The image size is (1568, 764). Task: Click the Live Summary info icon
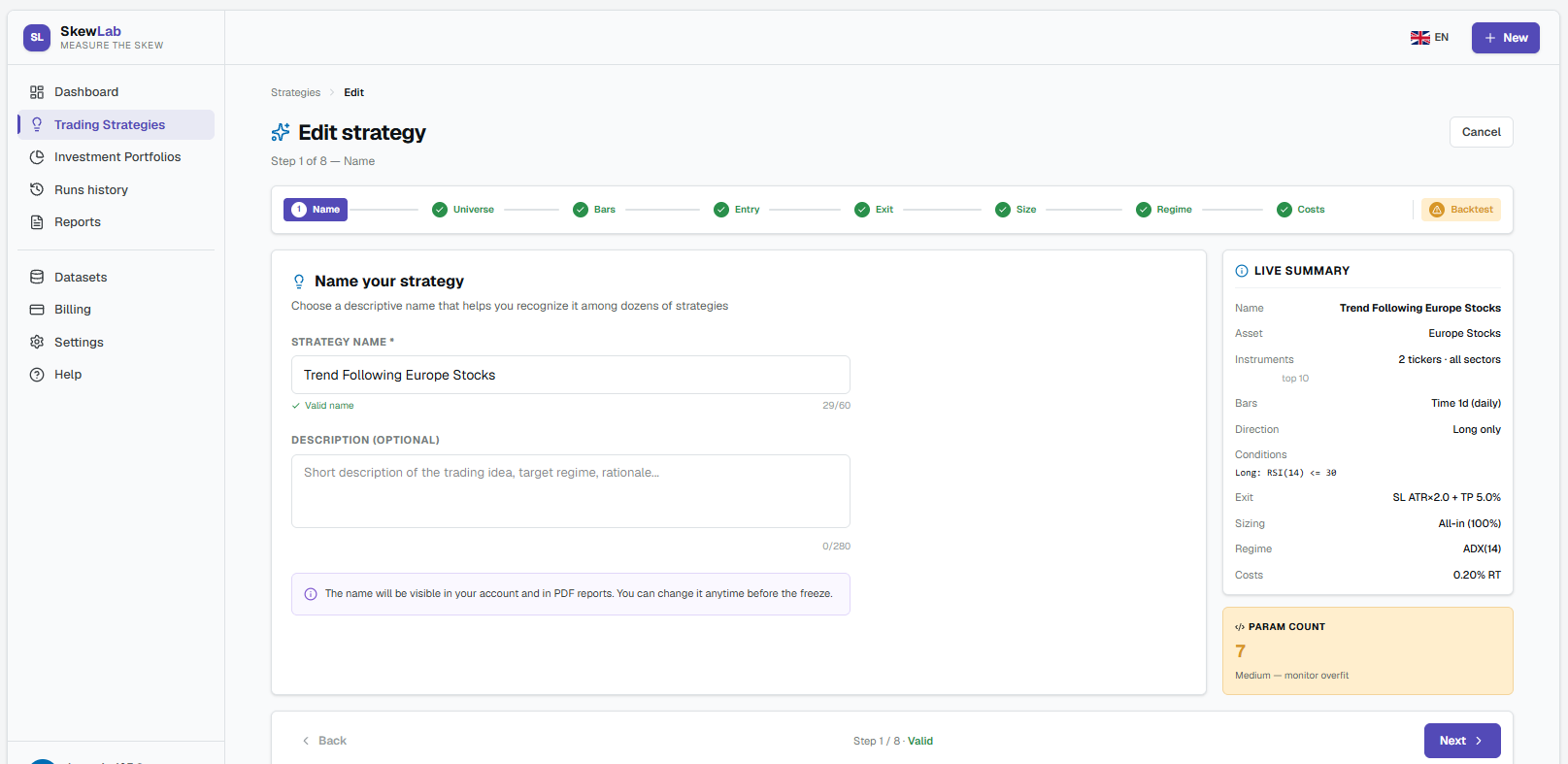click(1242, 271)
